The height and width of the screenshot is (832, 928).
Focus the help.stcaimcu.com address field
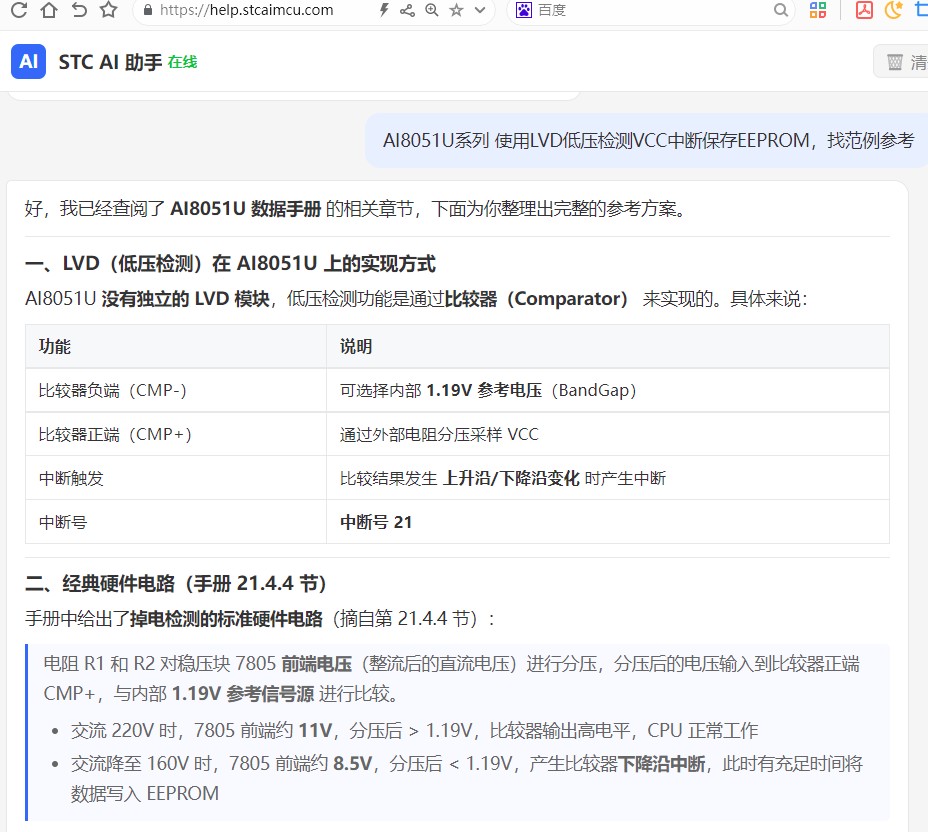pyautogui.click(x=246, y=10)
